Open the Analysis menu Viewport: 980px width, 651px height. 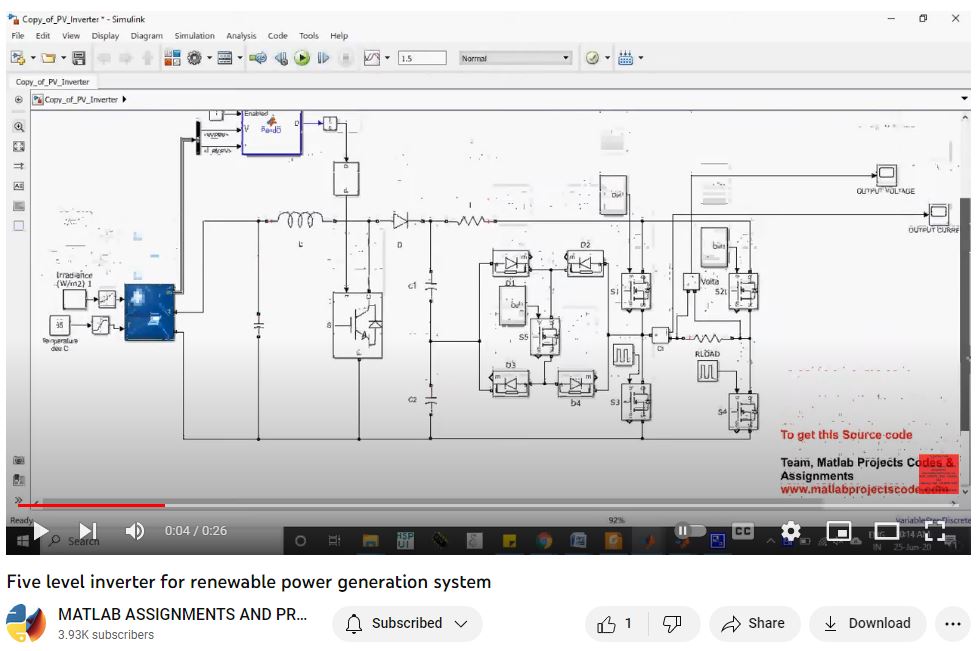240,36
